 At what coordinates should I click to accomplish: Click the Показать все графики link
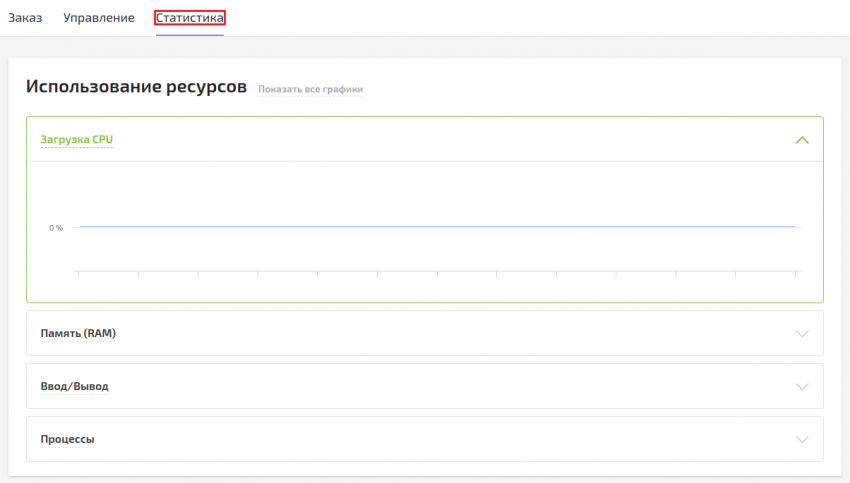(x=310, y=90)
